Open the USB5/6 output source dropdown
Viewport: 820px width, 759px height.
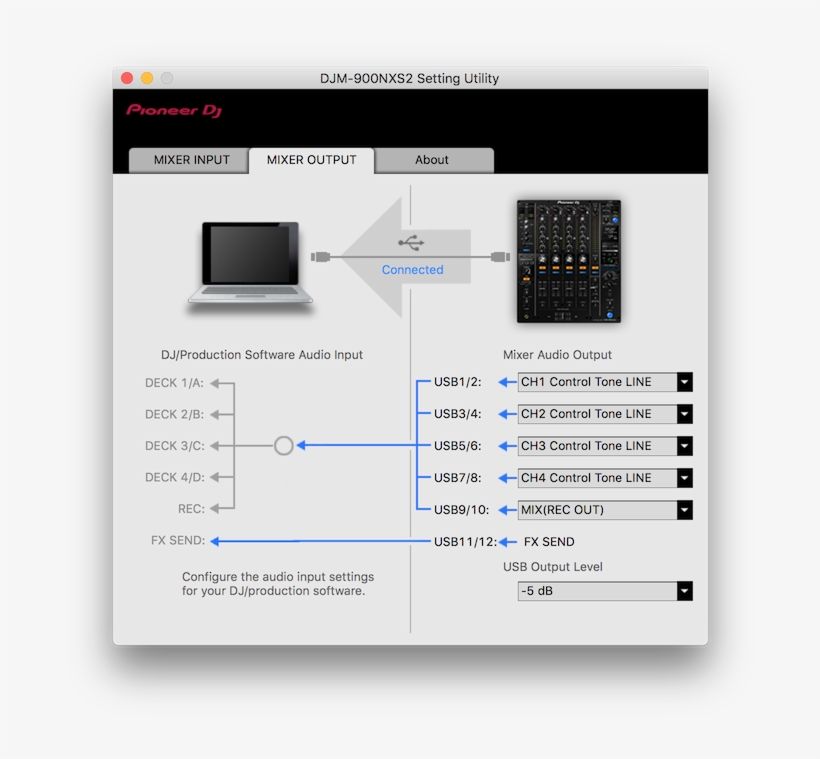click(605, 446)
